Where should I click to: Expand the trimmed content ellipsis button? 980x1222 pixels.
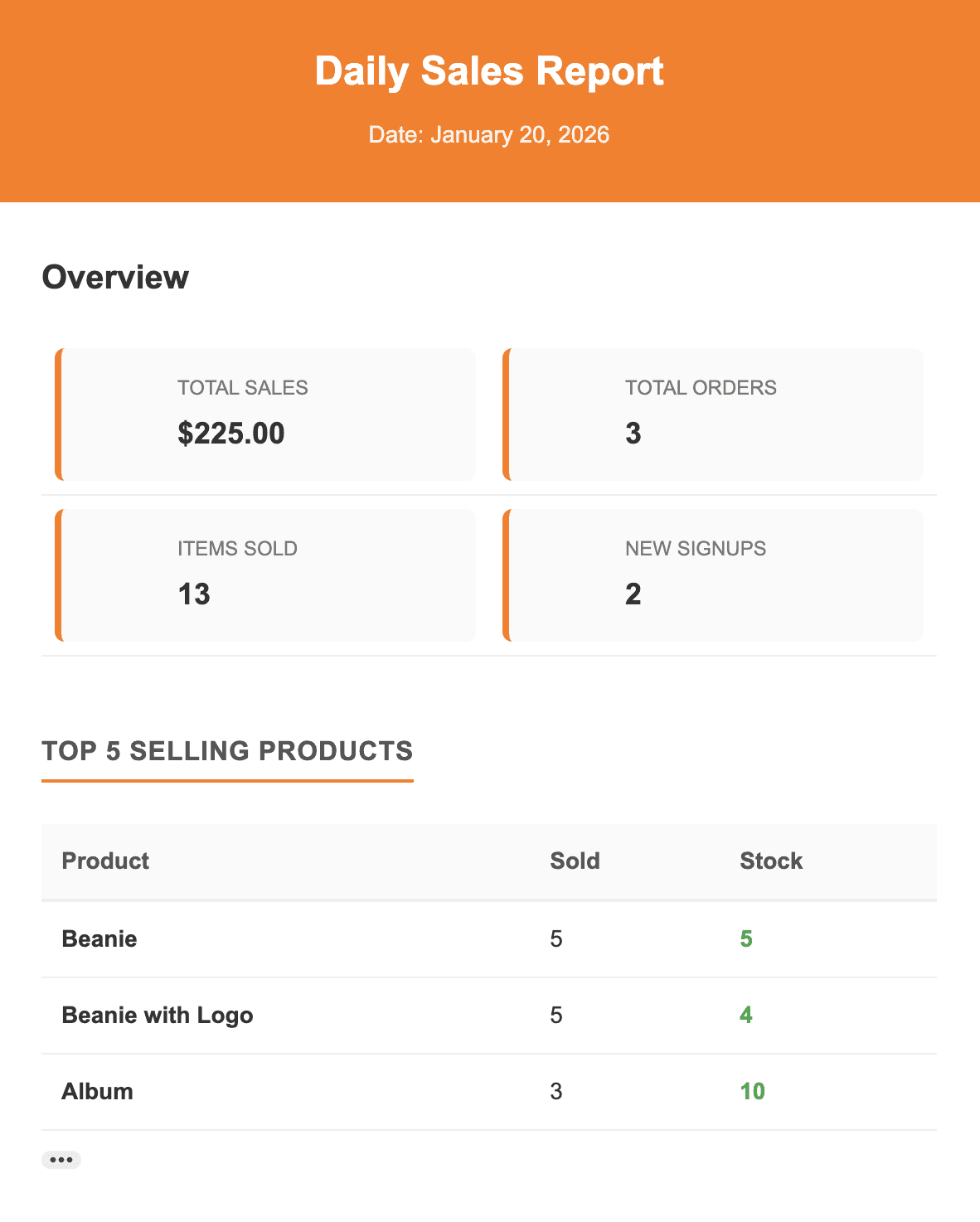61,1160
